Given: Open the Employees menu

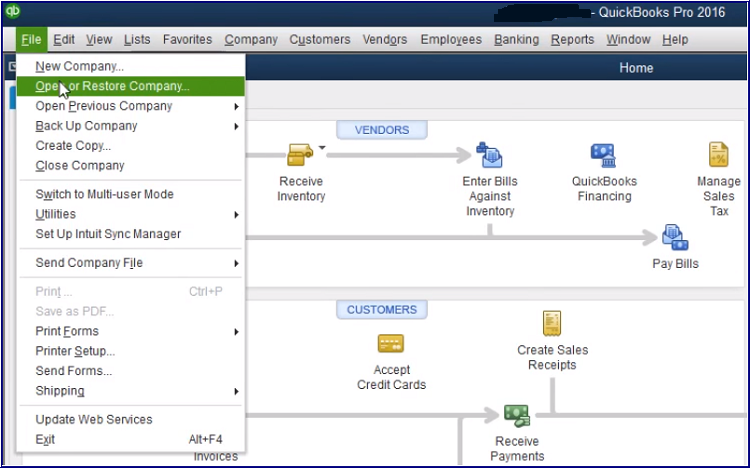Looking at the screenshot, I should click(x=451, y=40).
